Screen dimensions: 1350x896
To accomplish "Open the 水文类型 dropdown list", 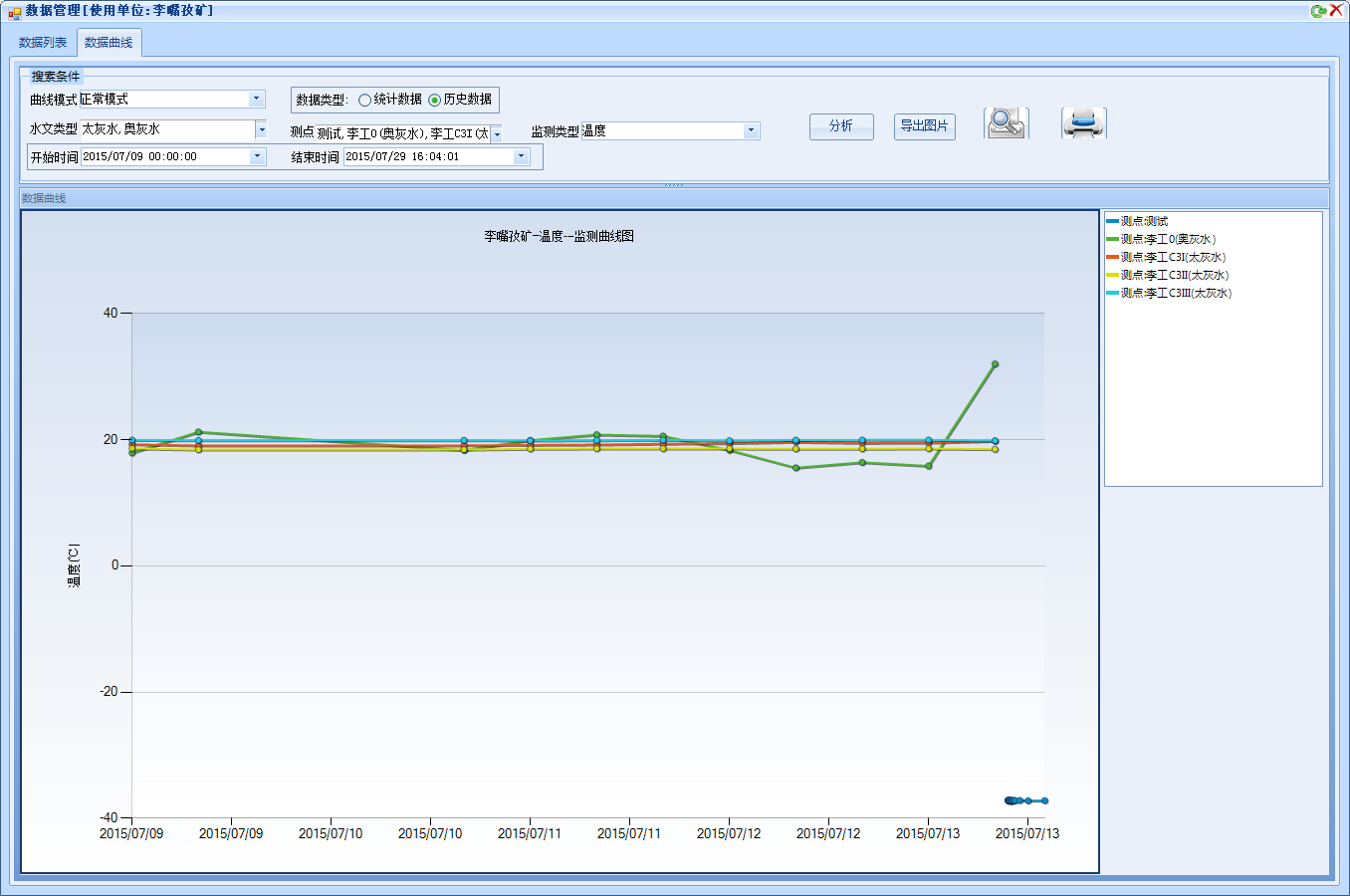I will [261, 129].
